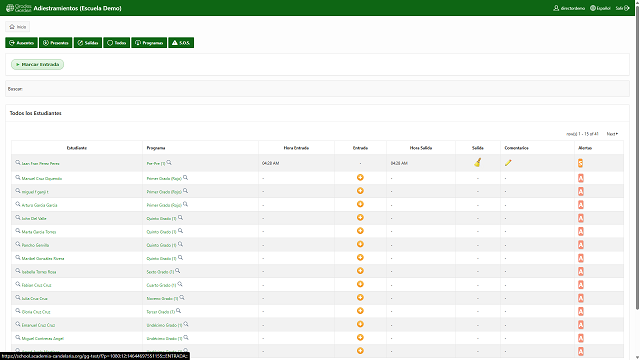
Task: Select the Todos tab
Action: coord(116,43)
